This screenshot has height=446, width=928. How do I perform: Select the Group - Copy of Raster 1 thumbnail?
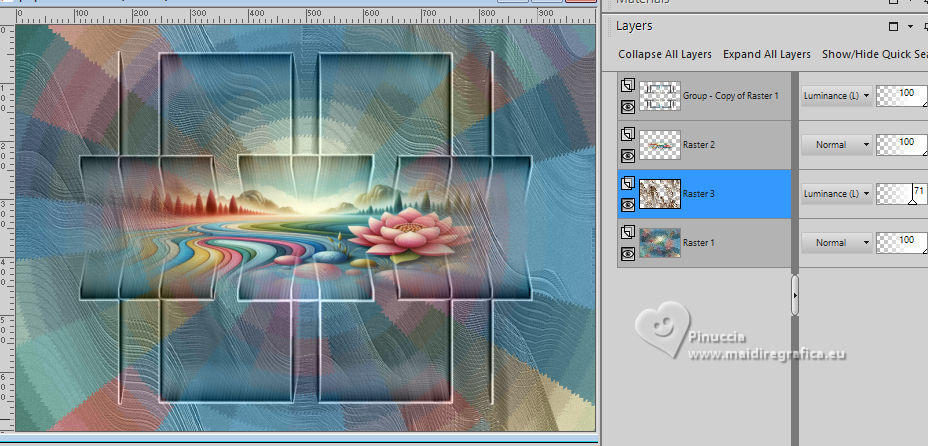[660, 96]
